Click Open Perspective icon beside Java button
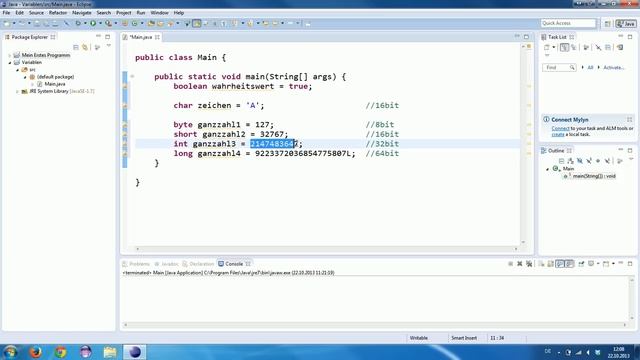 [x=608, y=24]
